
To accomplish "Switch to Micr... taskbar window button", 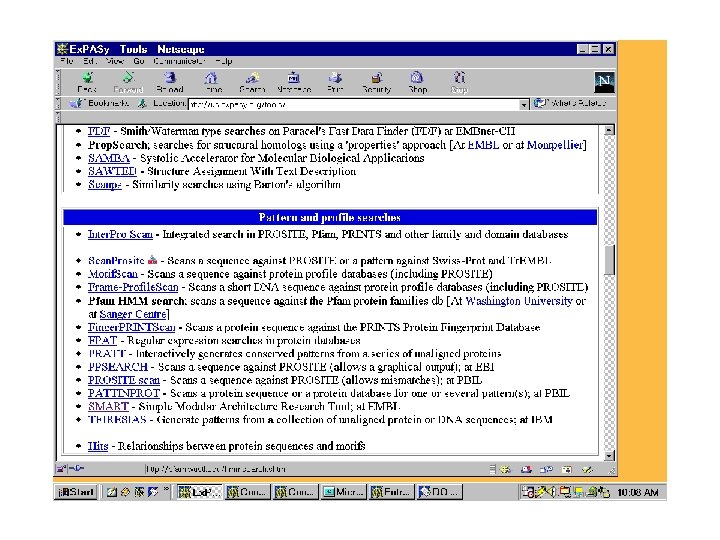I will [x=343, y=492].
